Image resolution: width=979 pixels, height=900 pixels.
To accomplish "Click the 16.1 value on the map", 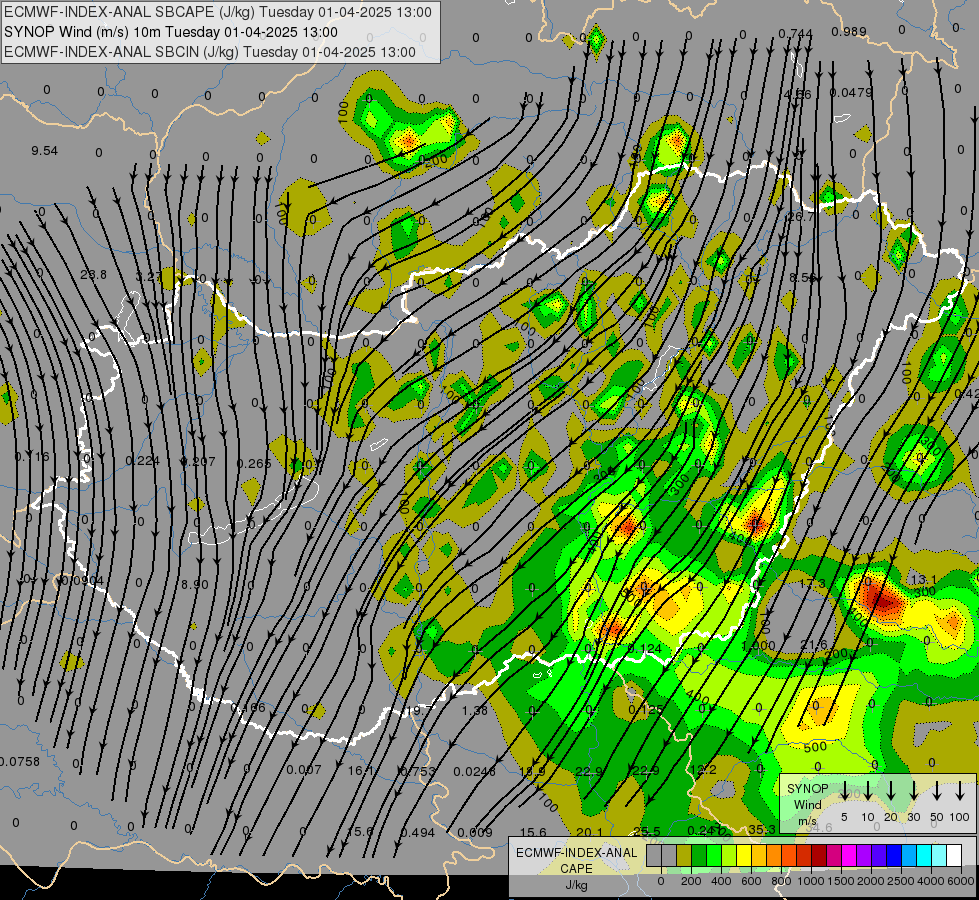I will pos(361,771).
